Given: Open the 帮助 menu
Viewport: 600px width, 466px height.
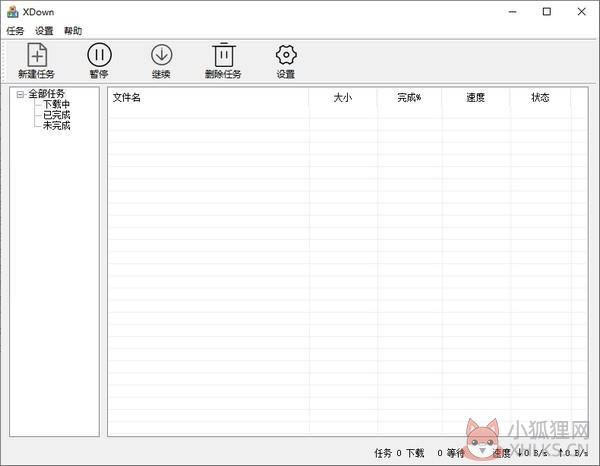Looking at the screenshot, I should [x=73, y=31].
